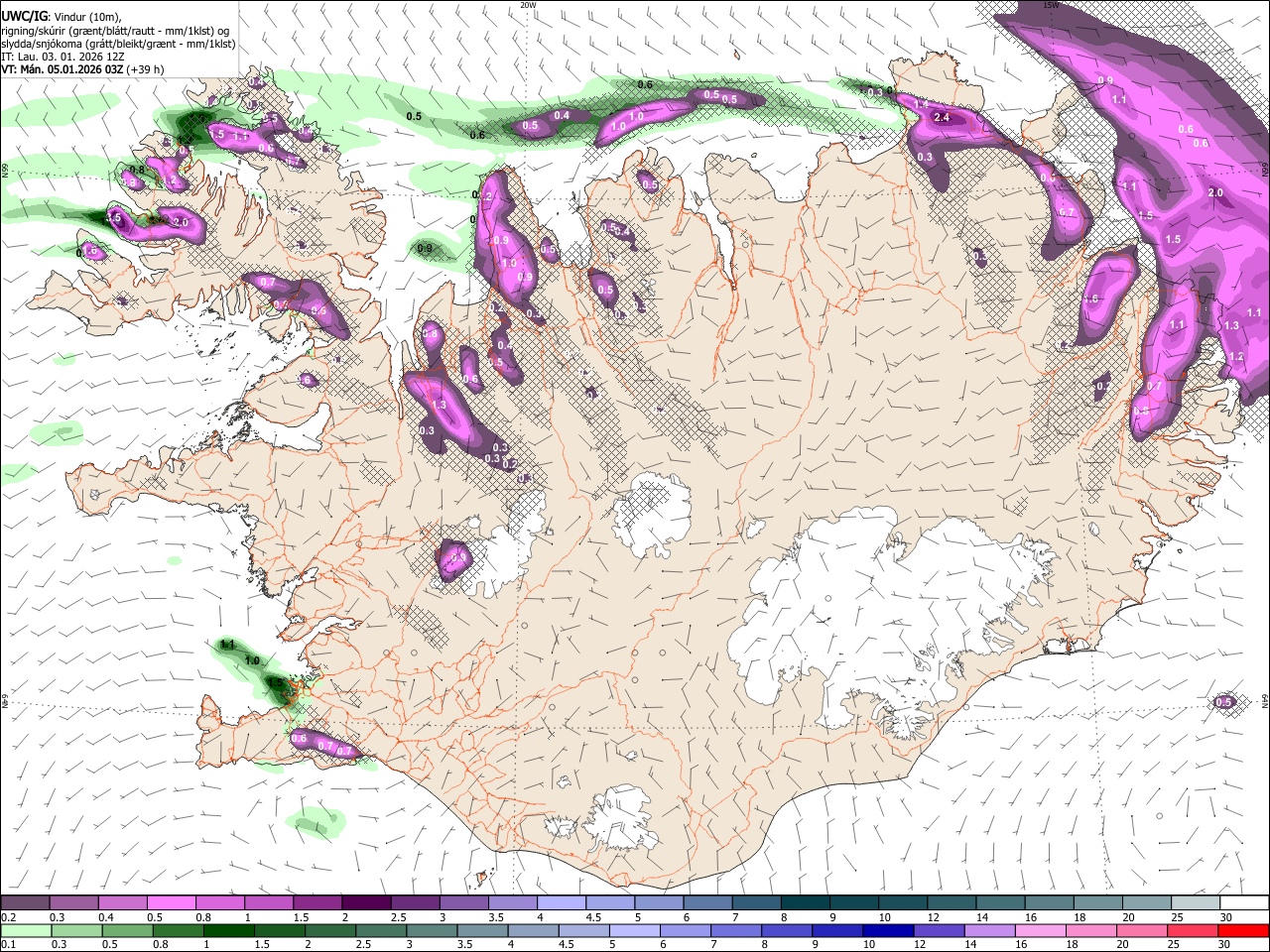Click the white top-row swatch starting at 30
Viewport: 1270px width, 952px height.
click(1244, 903)
